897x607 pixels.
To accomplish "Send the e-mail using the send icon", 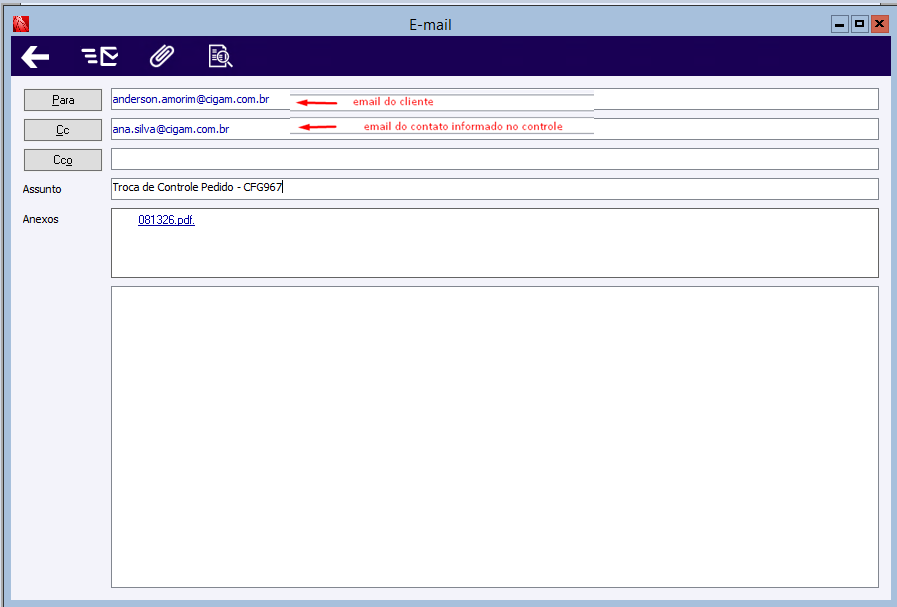I will [100, 57].
